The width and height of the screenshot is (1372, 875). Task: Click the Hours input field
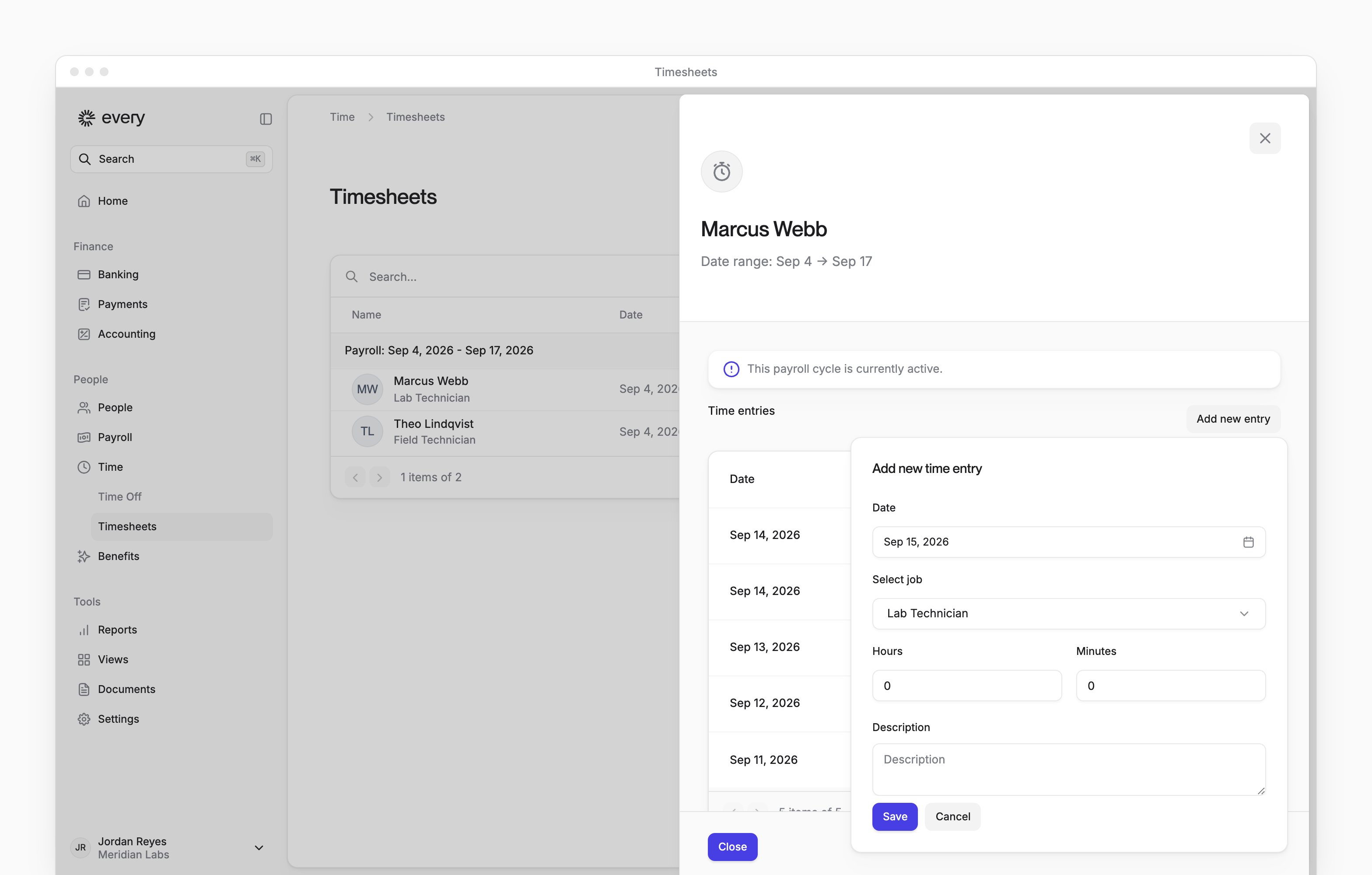point(966,685)
